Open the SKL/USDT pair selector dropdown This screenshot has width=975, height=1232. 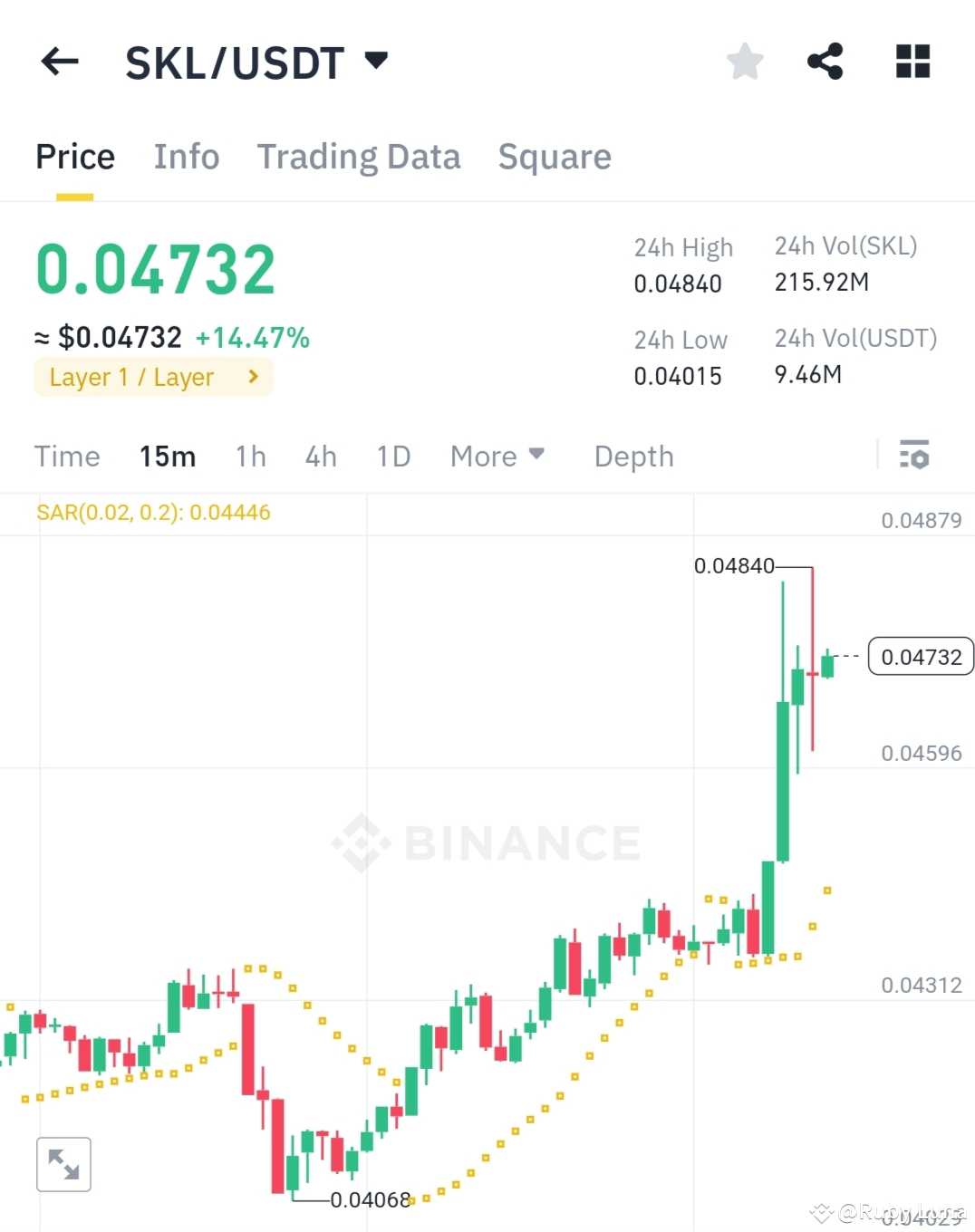(x=376, y=61)
